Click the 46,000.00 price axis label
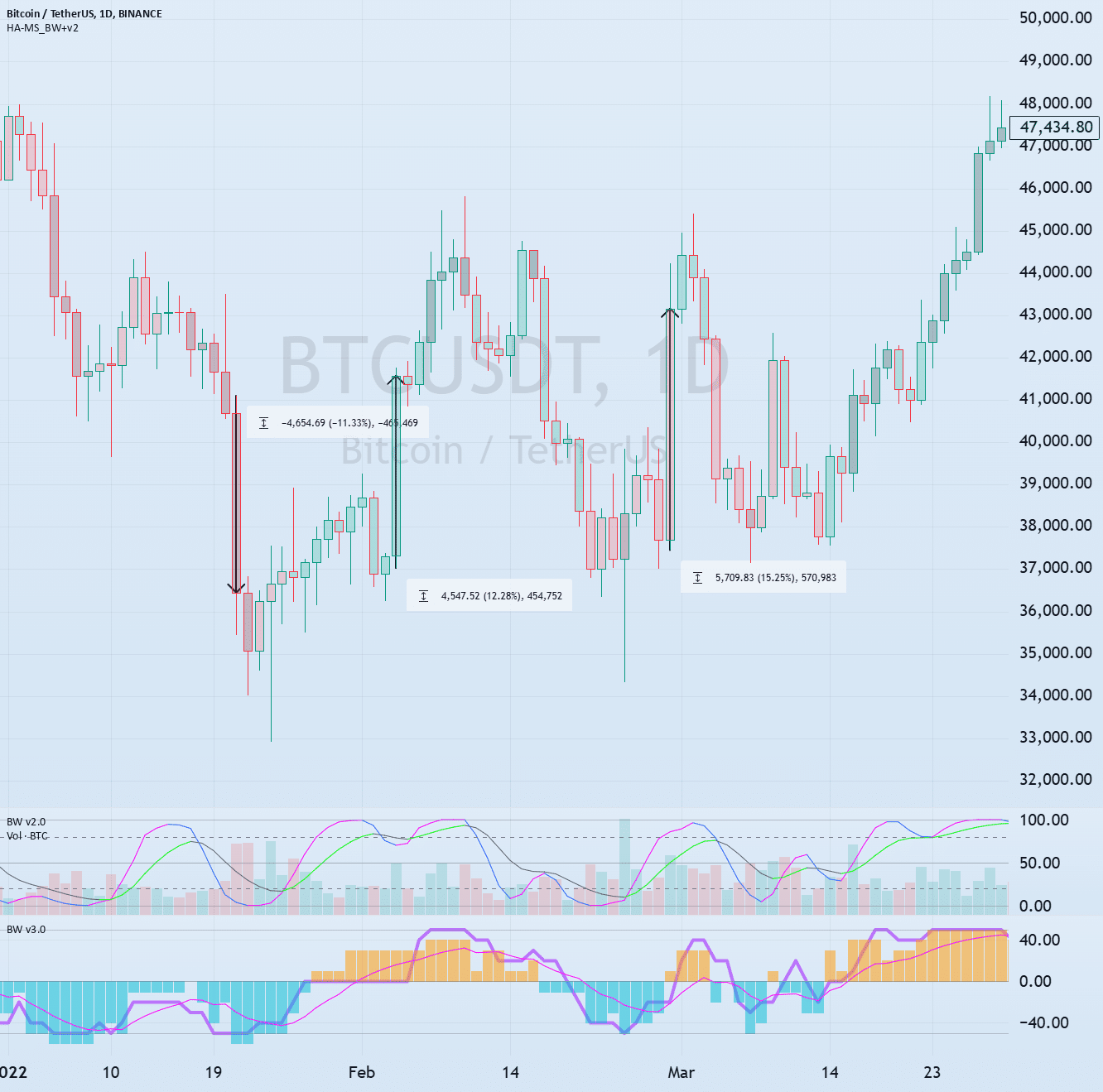1103x1092 pixels. coord(1056,187)
